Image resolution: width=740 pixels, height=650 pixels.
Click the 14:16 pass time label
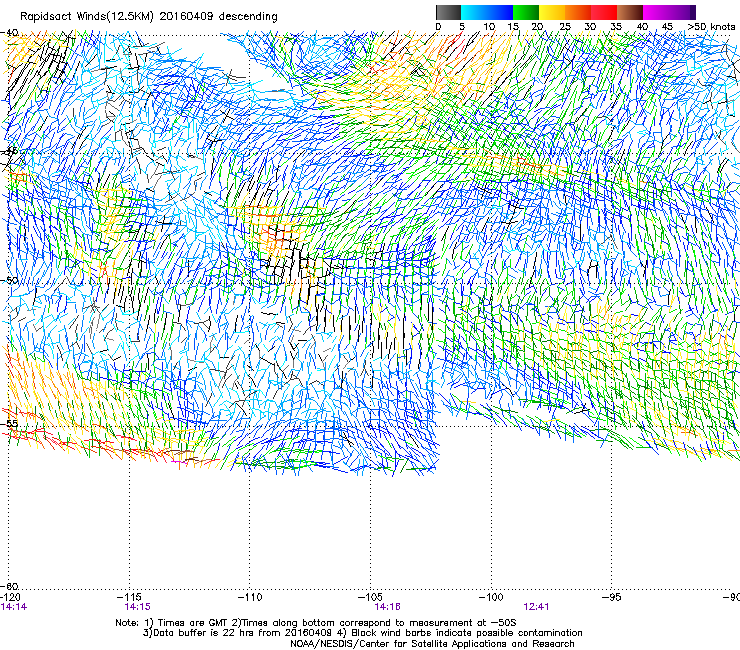[x=387, y=607]
